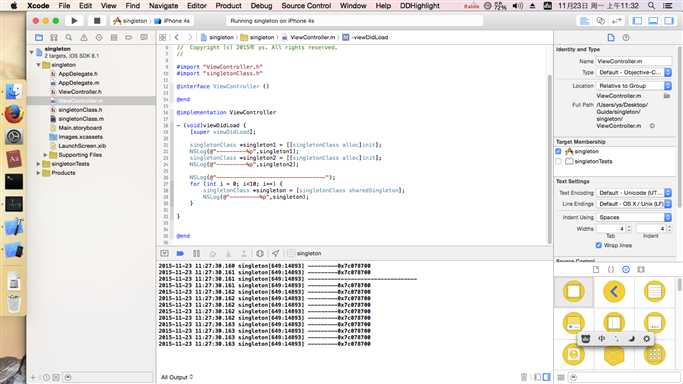Open the Location Relative to Group dropdown
The height and width of the screenshot is (384, 683).
(x=634, y=86)
